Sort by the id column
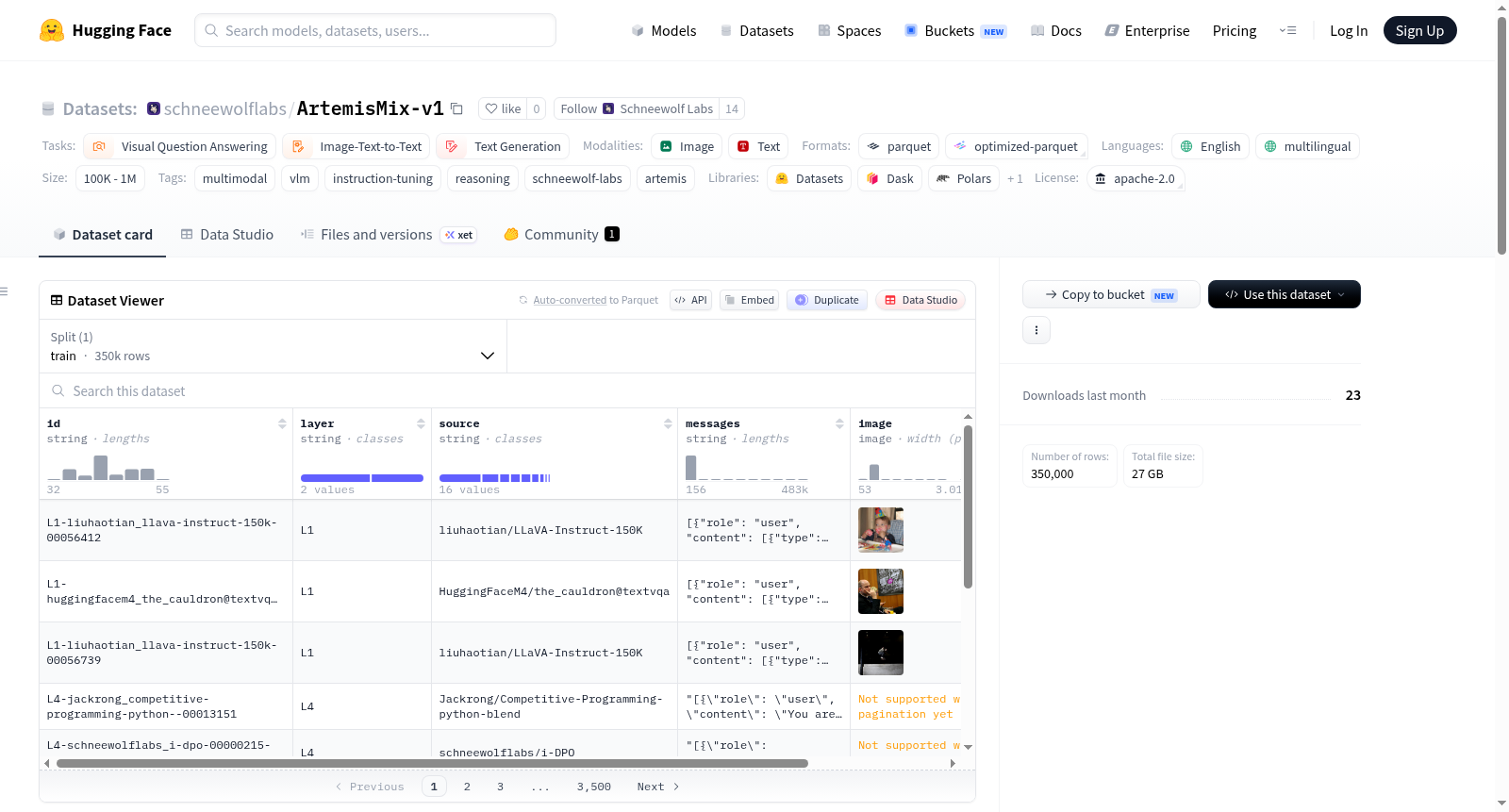The width and height of the screenshot is (1509, 812). [x=282, y=423]
